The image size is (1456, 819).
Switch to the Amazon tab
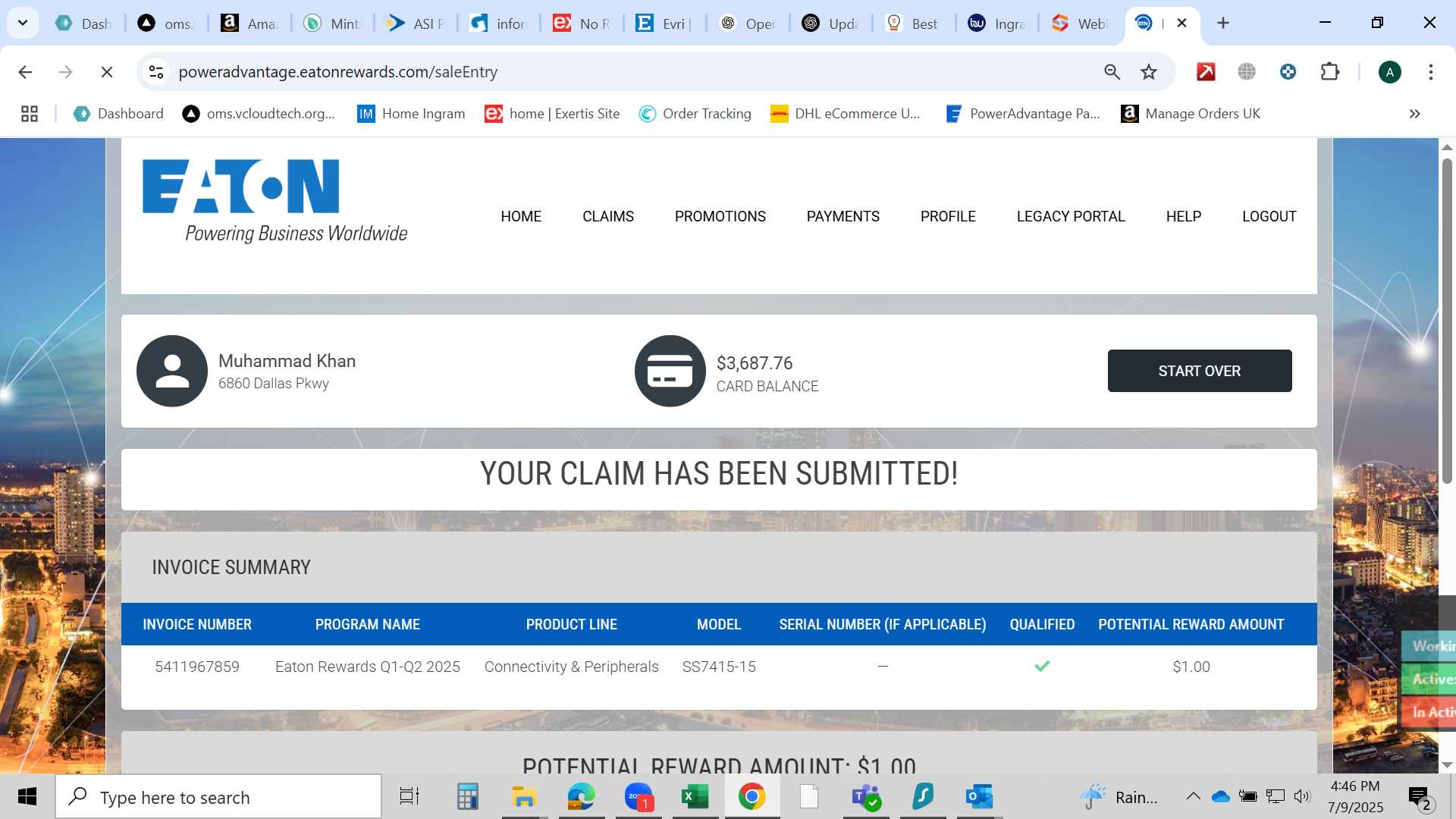click(x=250, y=24)
